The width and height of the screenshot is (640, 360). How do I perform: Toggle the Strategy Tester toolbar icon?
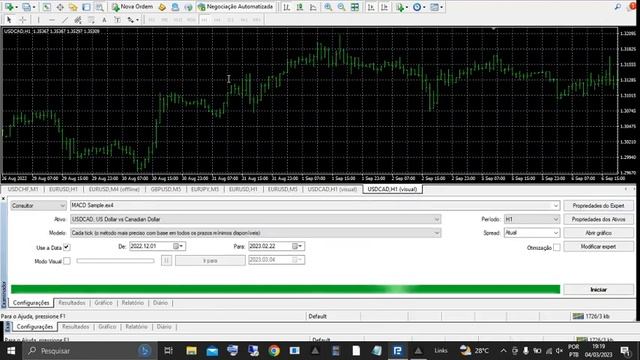tap(99, 7)
